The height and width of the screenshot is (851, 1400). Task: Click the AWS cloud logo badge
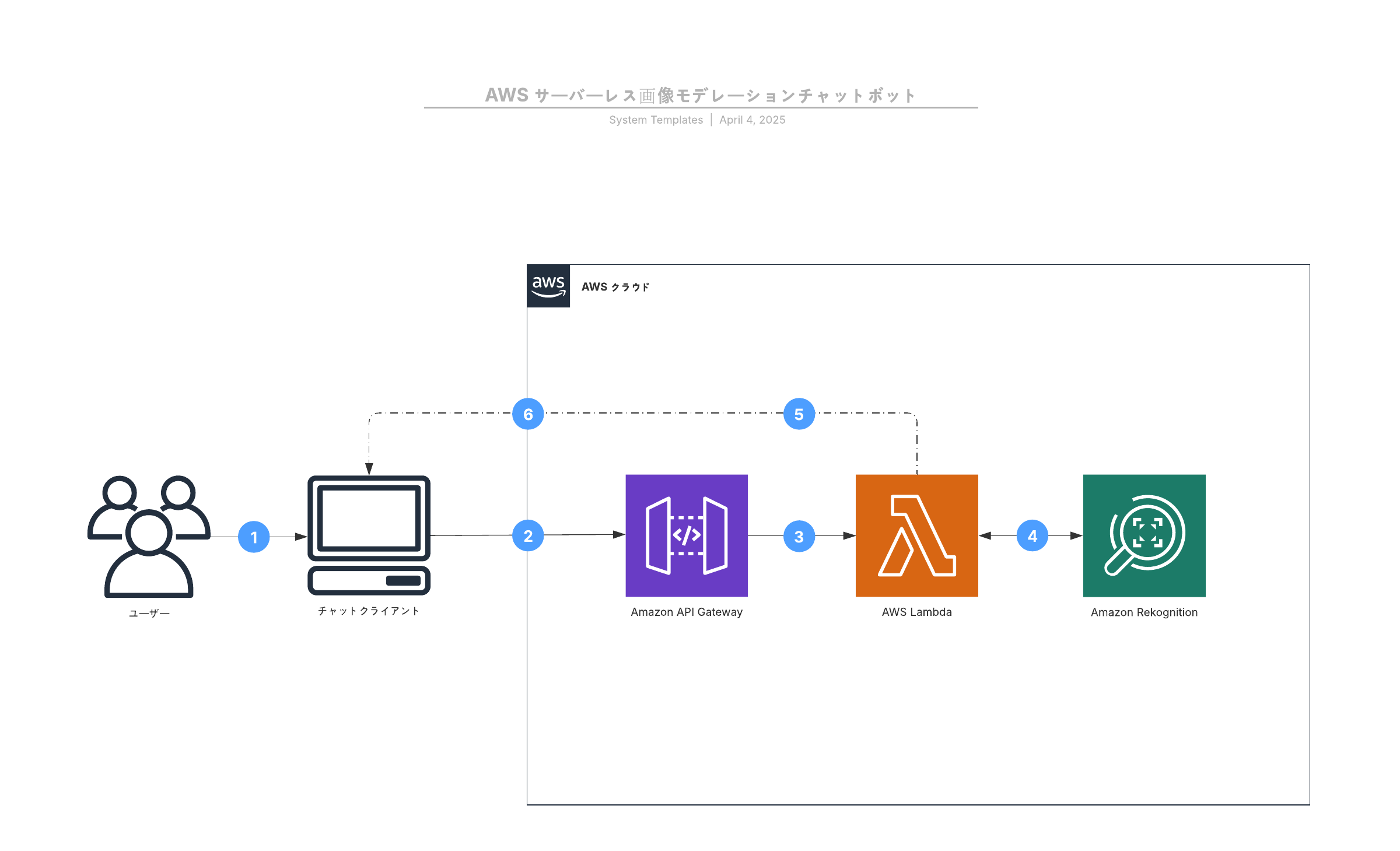click(x=548, y=286)
